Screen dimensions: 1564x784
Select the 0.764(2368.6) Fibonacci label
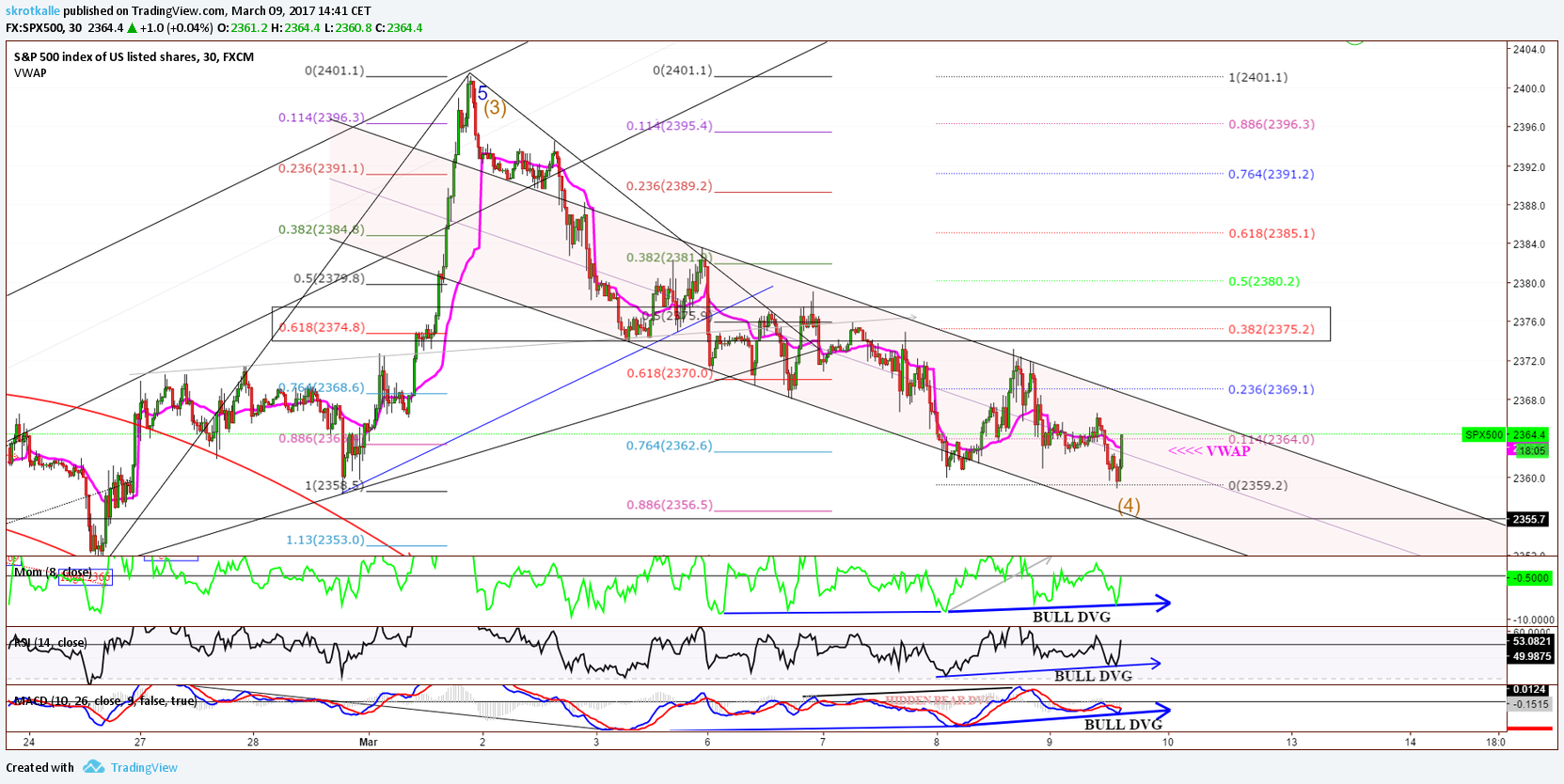322,387
